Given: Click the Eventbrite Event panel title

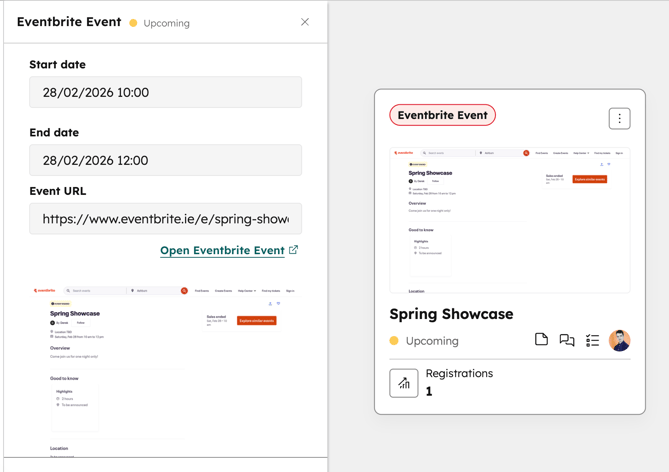Looking at the screenshot, I should click(x=69, y=22).
